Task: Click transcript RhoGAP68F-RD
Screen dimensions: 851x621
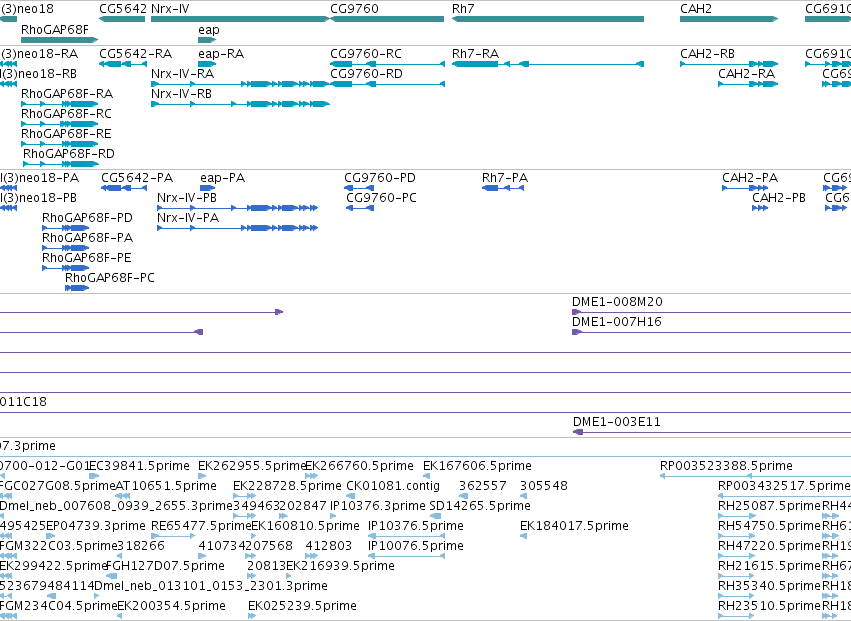Action: click(61, 164)
